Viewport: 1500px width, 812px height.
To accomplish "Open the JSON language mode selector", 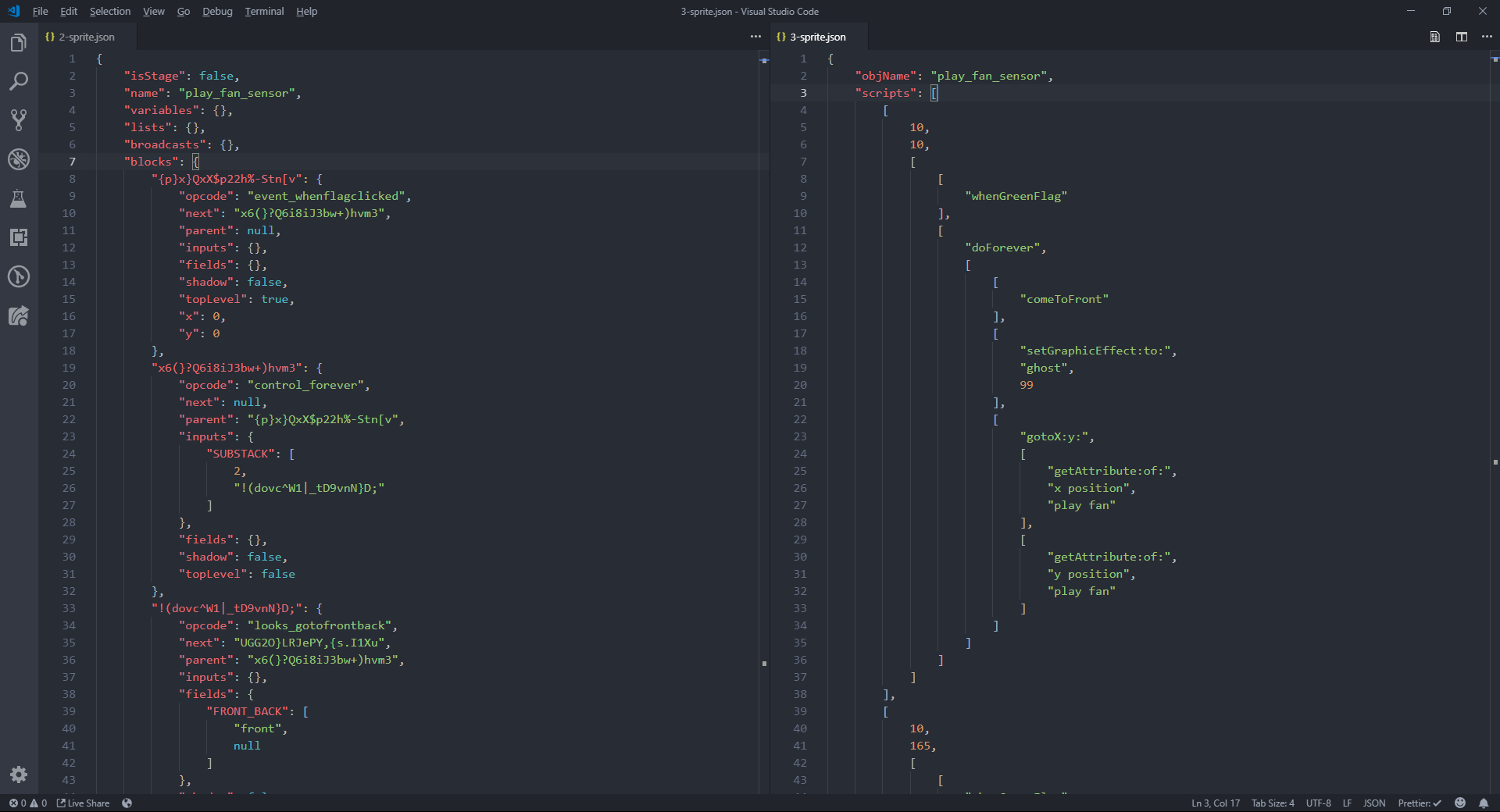I will point(1373,803).
